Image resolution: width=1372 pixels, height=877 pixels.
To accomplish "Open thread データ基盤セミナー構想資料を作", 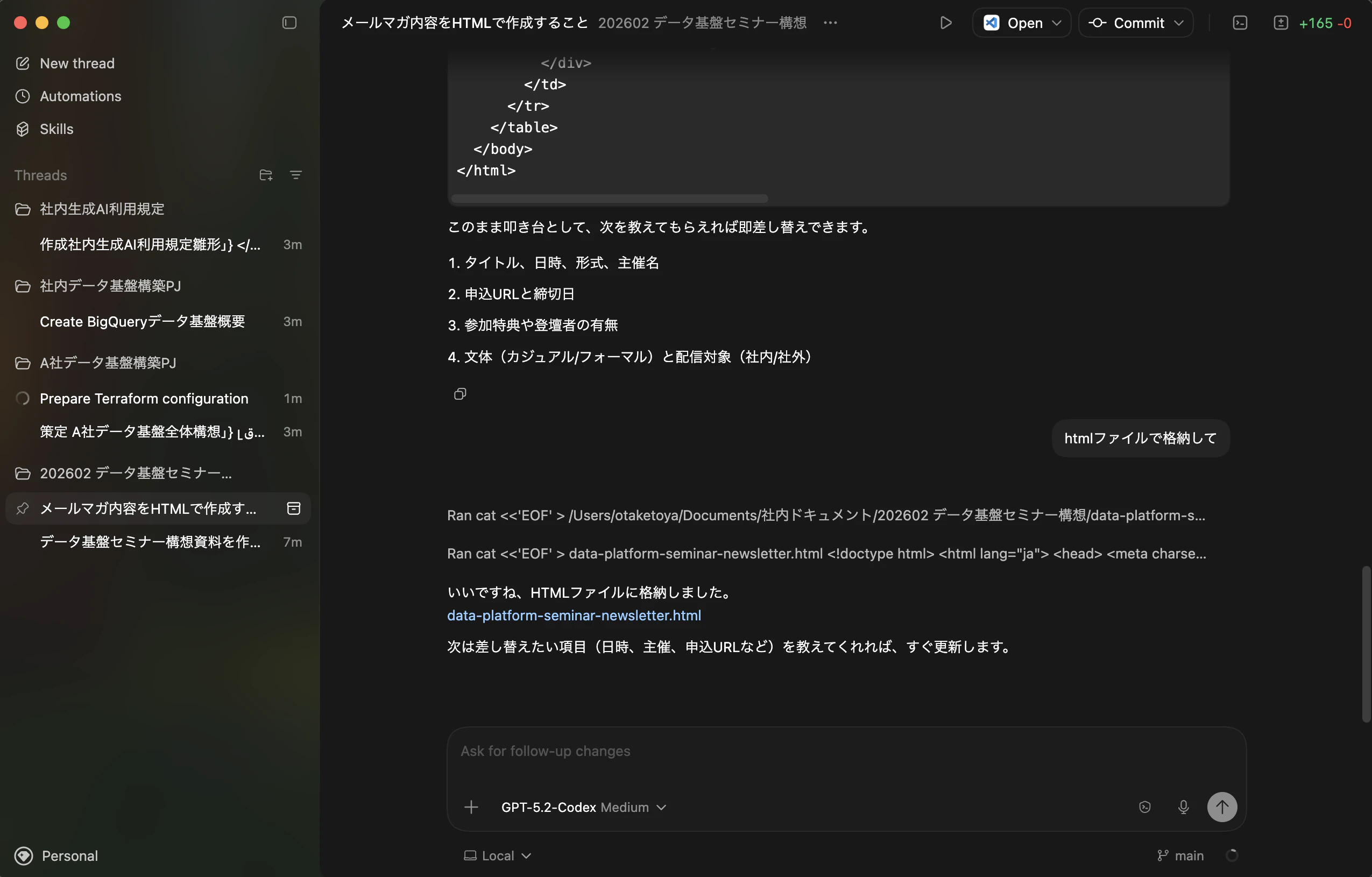I will tap(158, 542).
